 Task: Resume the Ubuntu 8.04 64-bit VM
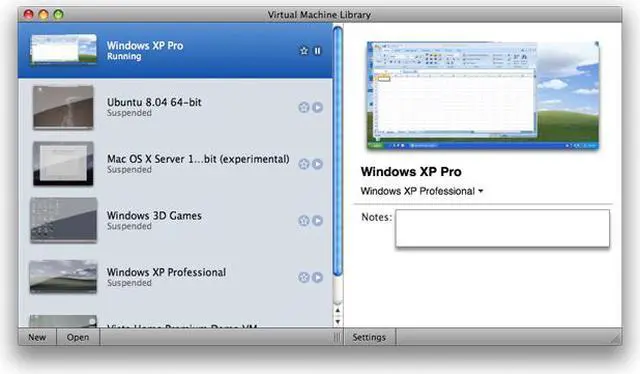[x=318, y=107]
